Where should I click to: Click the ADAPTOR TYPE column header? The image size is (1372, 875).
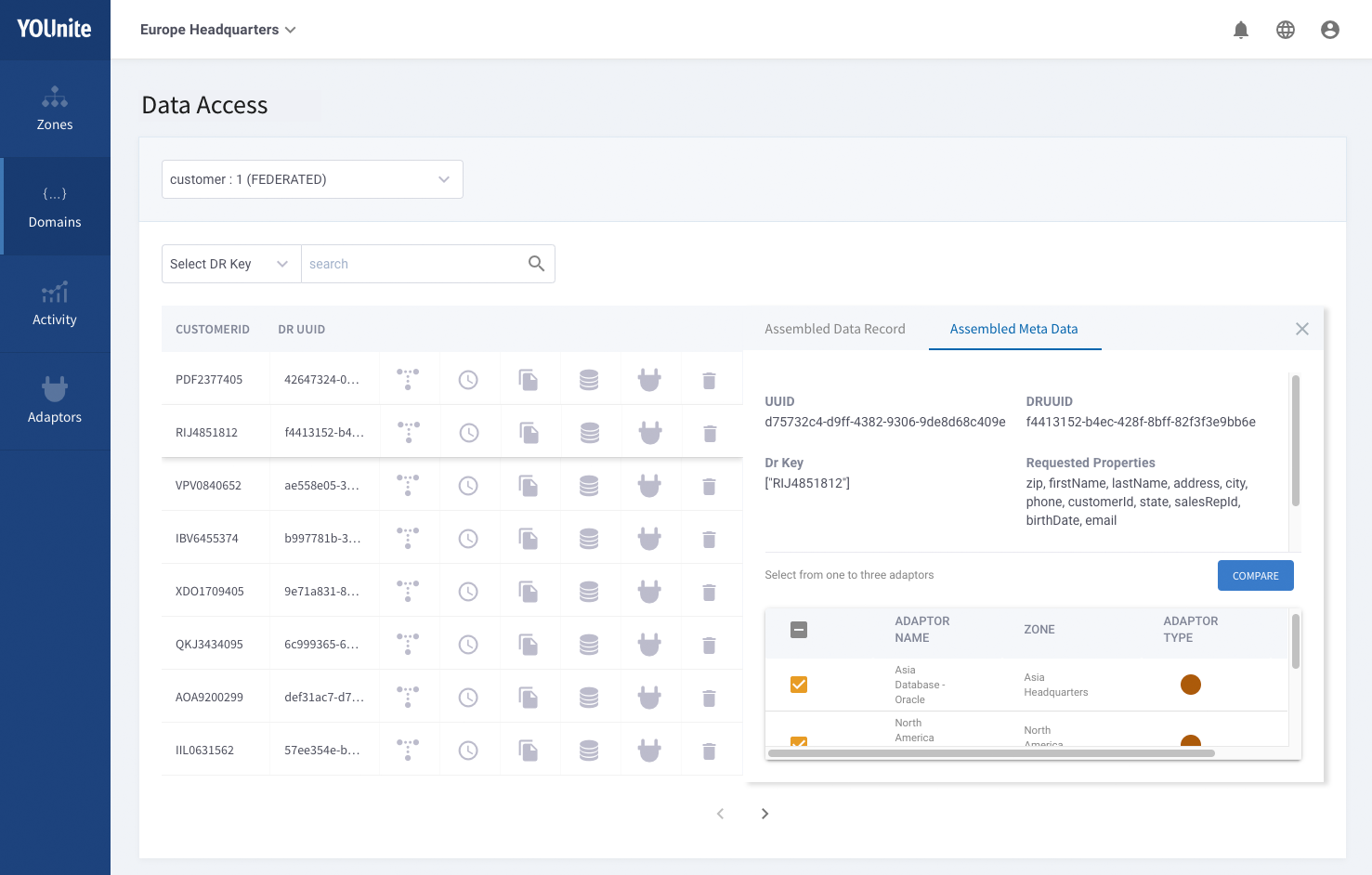coord(1191,630)
